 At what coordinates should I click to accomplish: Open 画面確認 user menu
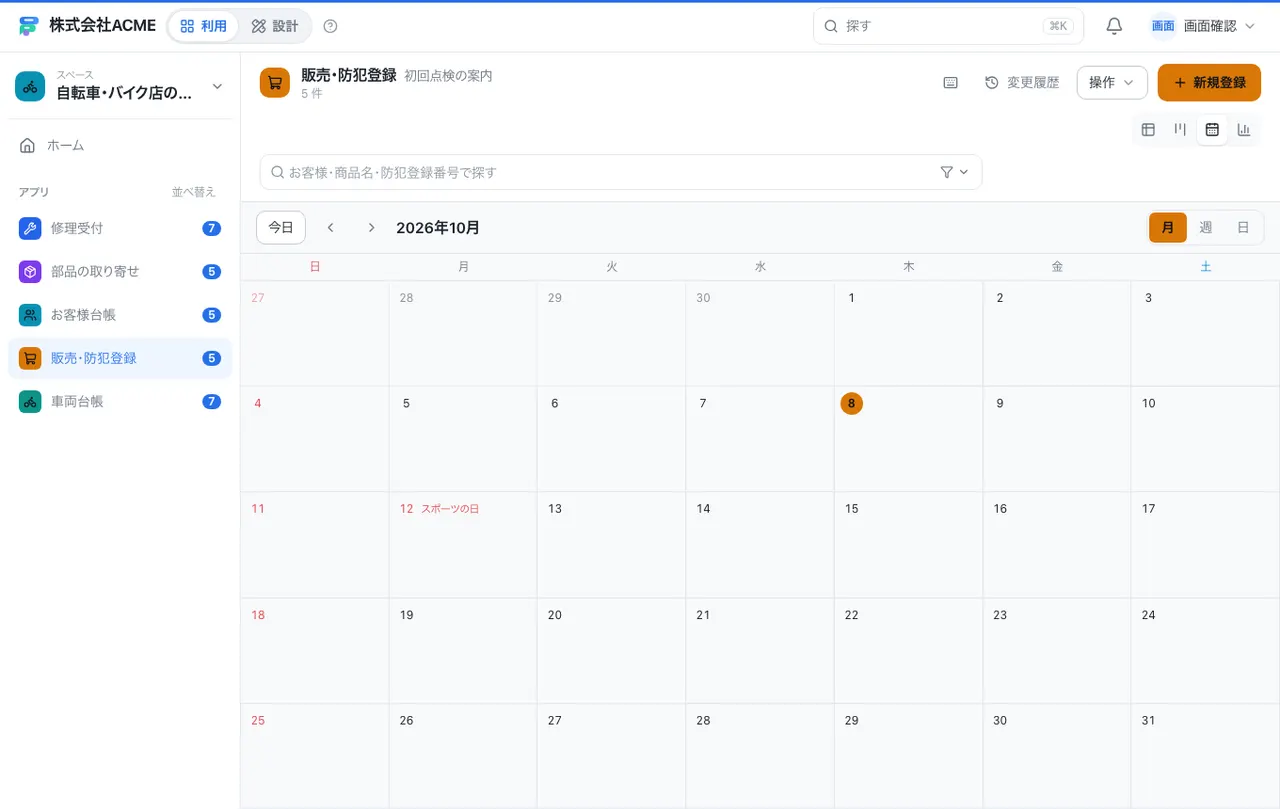(x=1203, y=26)
